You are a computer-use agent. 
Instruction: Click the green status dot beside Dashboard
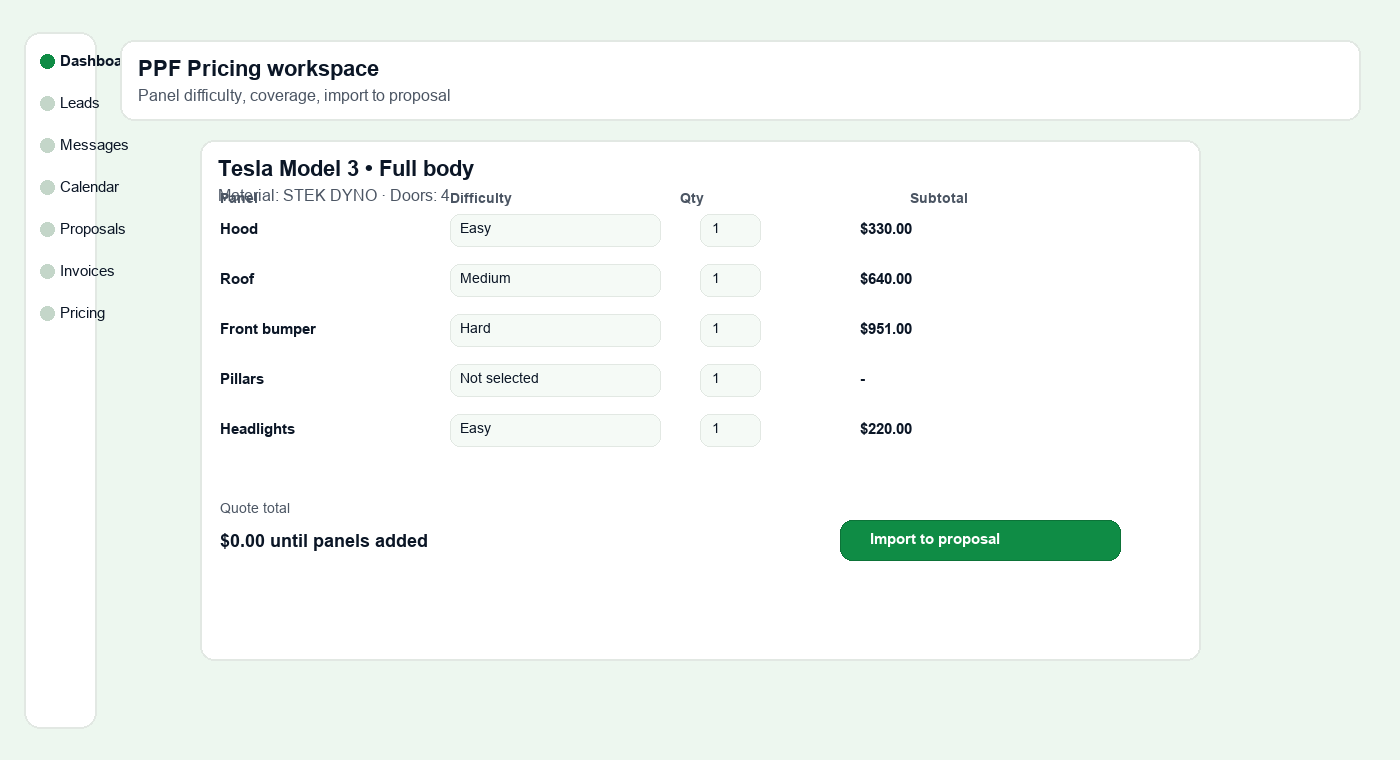48,61
